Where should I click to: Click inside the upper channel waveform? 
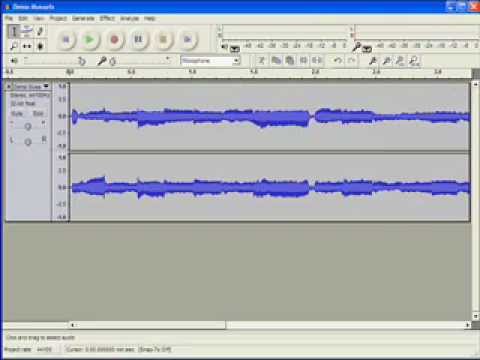point(270,117)
